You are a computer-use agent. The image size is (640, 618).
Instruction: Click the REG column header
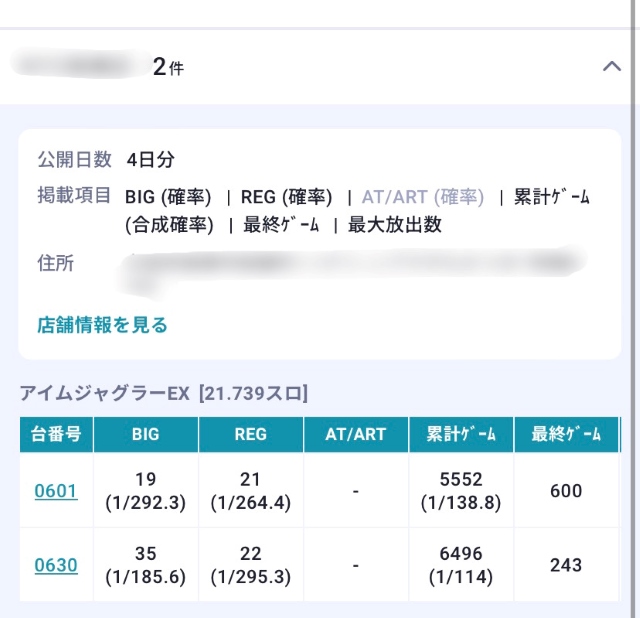[251, 435]
